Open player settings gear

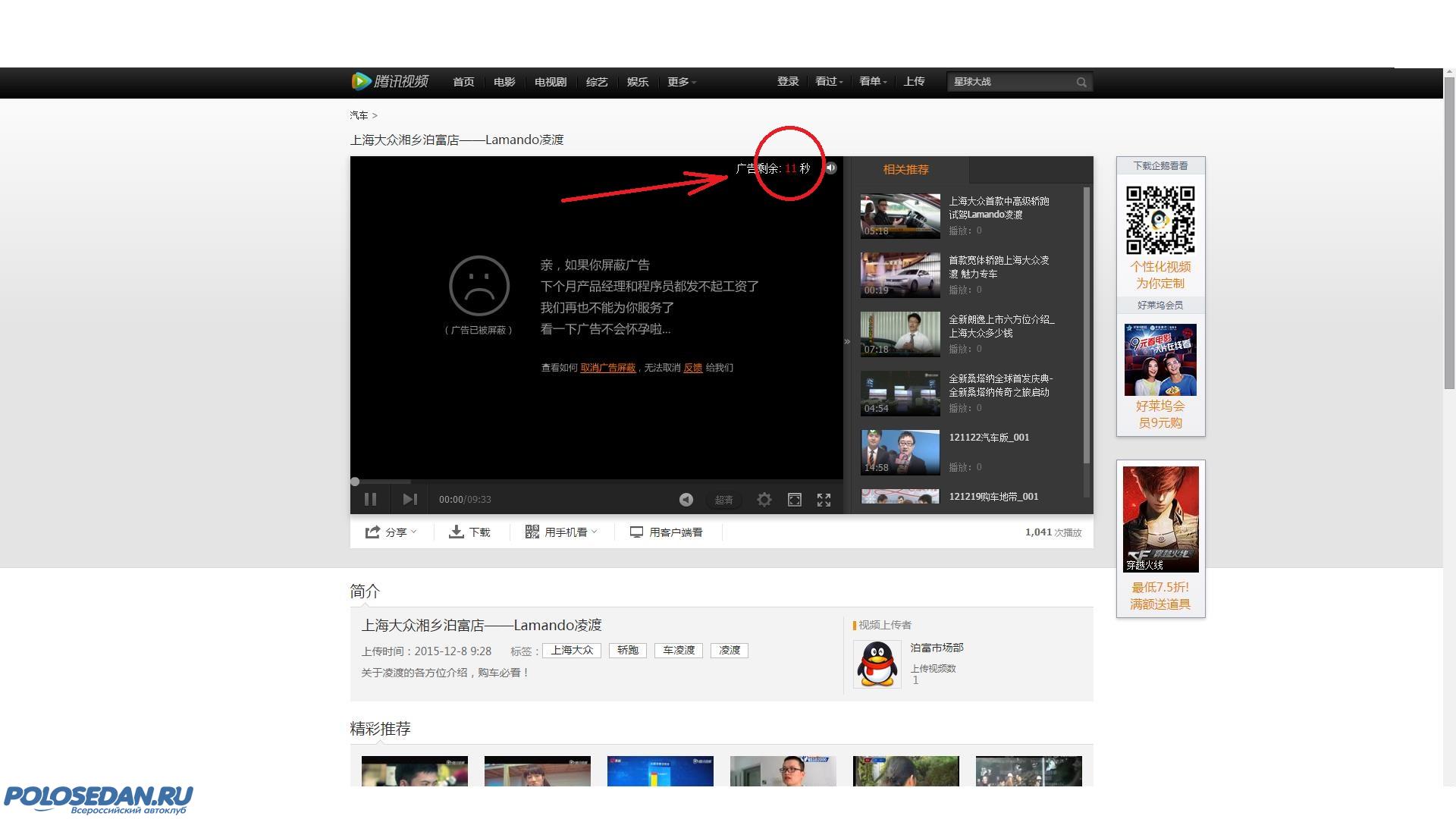764,499
